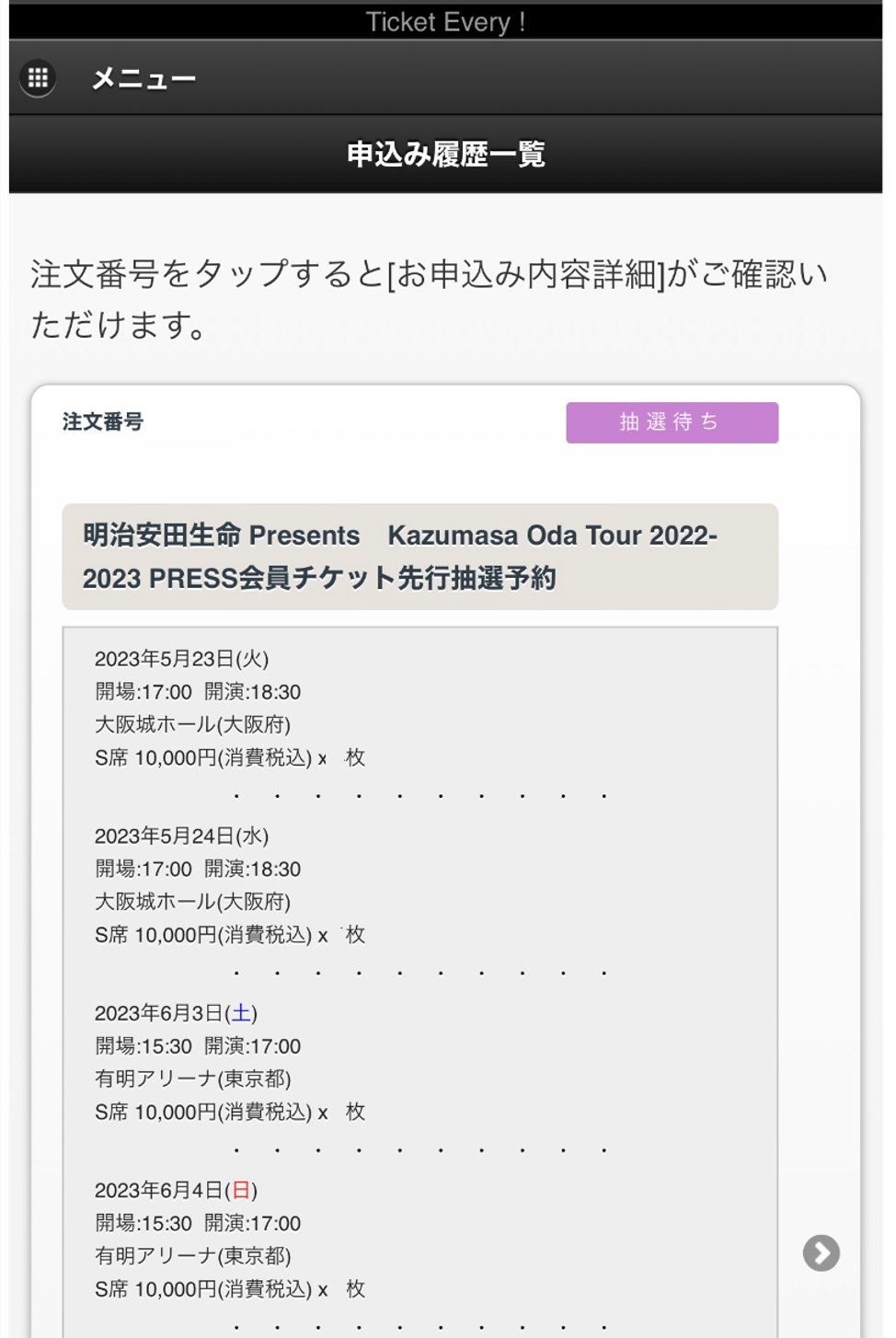Tap the メニュー label

coord(144,79)
